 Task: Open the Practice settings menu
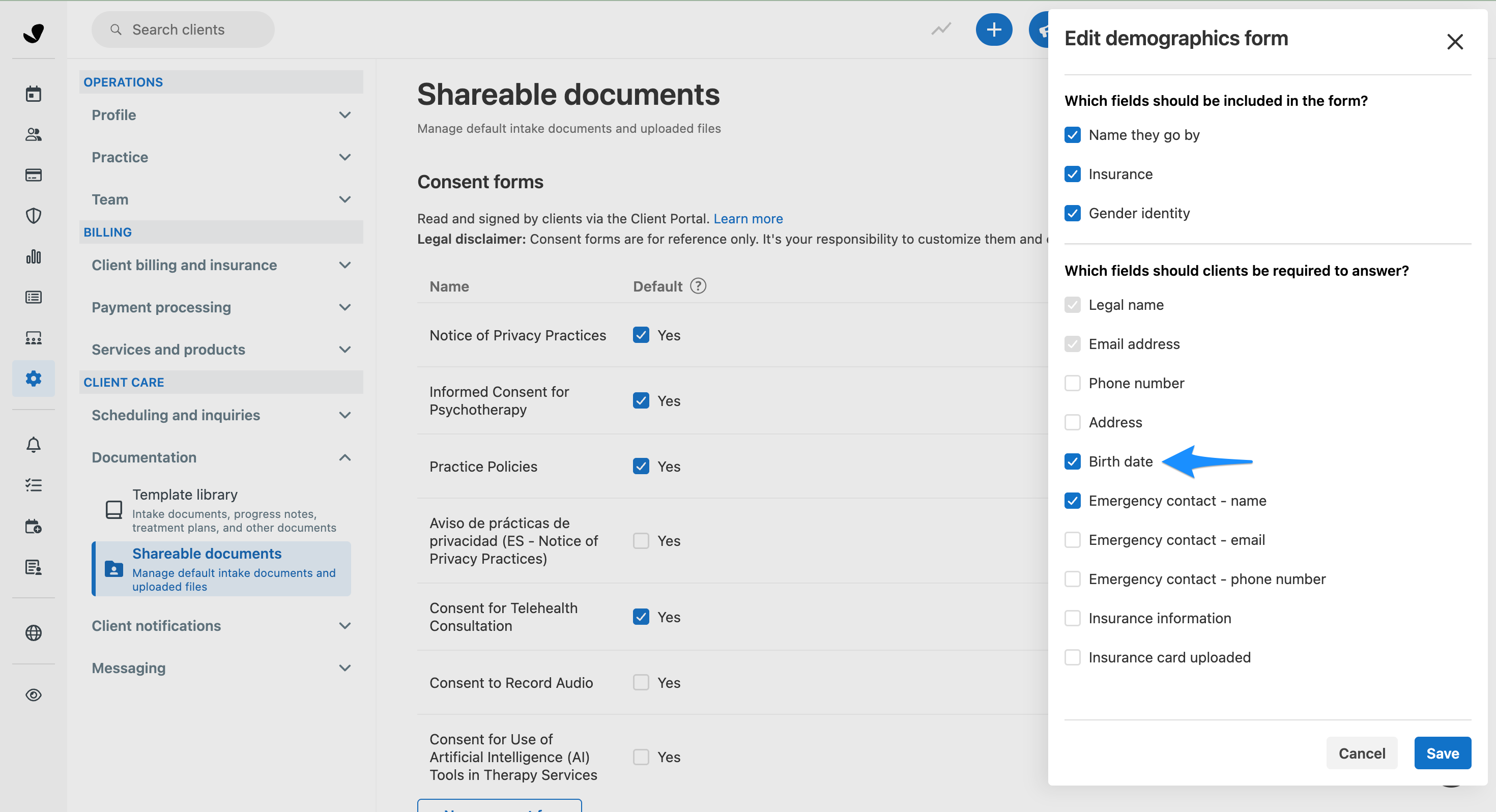[x=221, y=157]
